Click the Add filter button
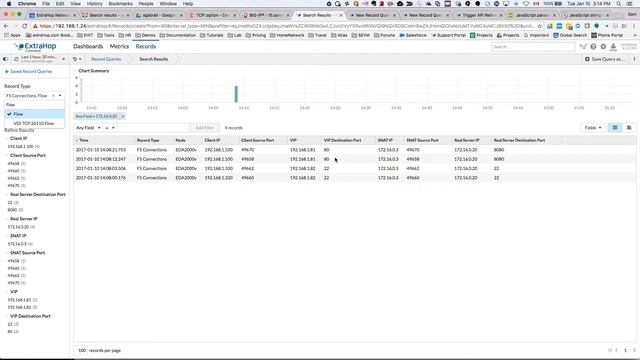Screen dimensions: 640x360 coord(204,128)
